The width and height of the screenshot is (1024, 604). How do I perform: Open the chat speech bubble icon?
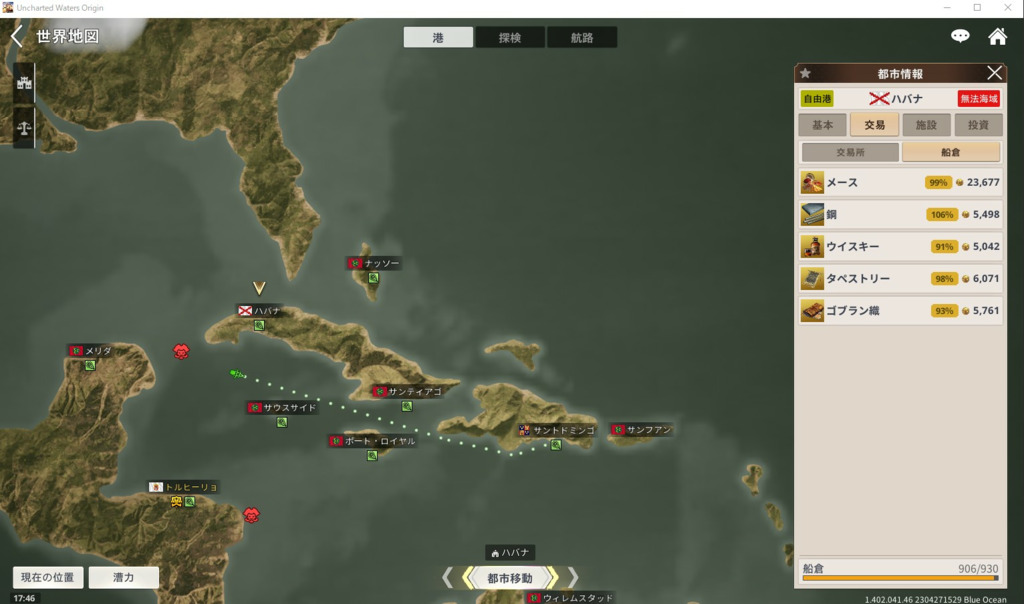pyautogui.click(x=960, y=36)
